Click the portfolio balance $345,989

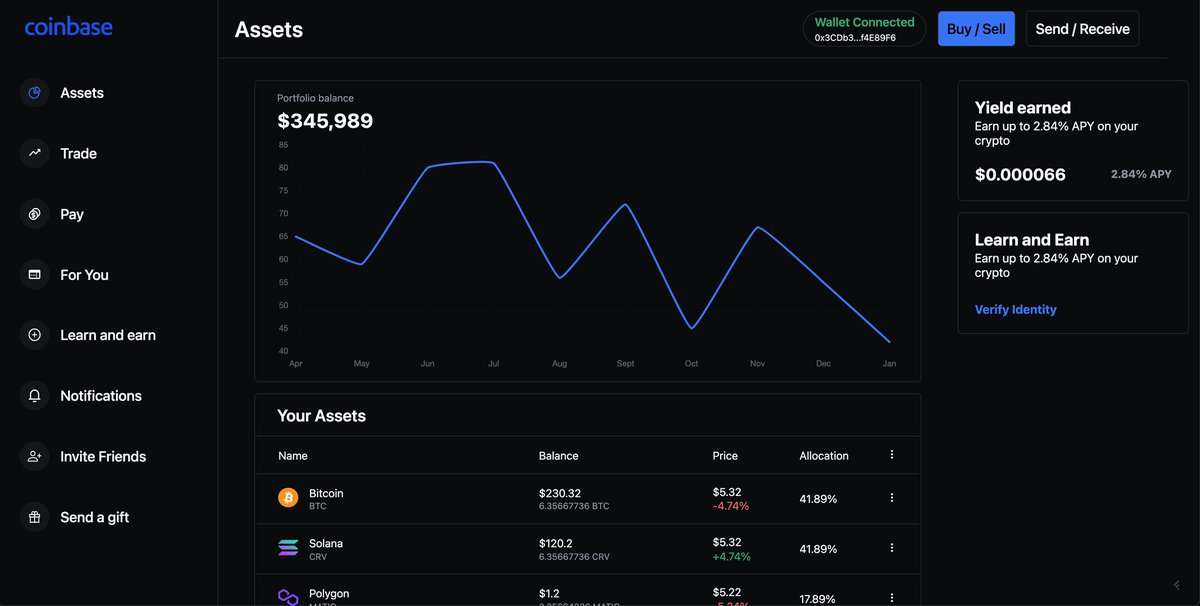point(325,121)
